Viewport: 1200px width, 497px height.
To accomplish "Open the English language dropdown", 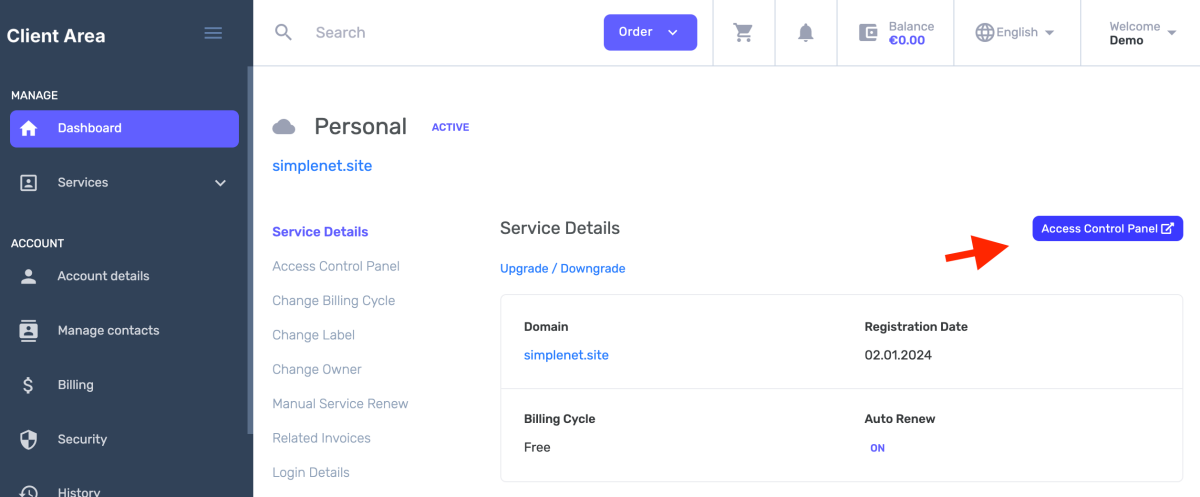I will click(x=1015, y=33).
